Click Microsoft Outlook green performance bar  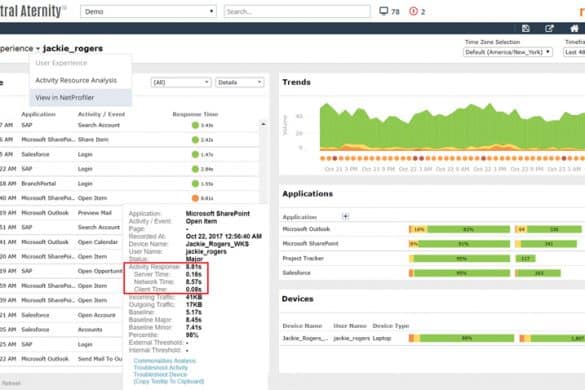(x=469, y=229)
